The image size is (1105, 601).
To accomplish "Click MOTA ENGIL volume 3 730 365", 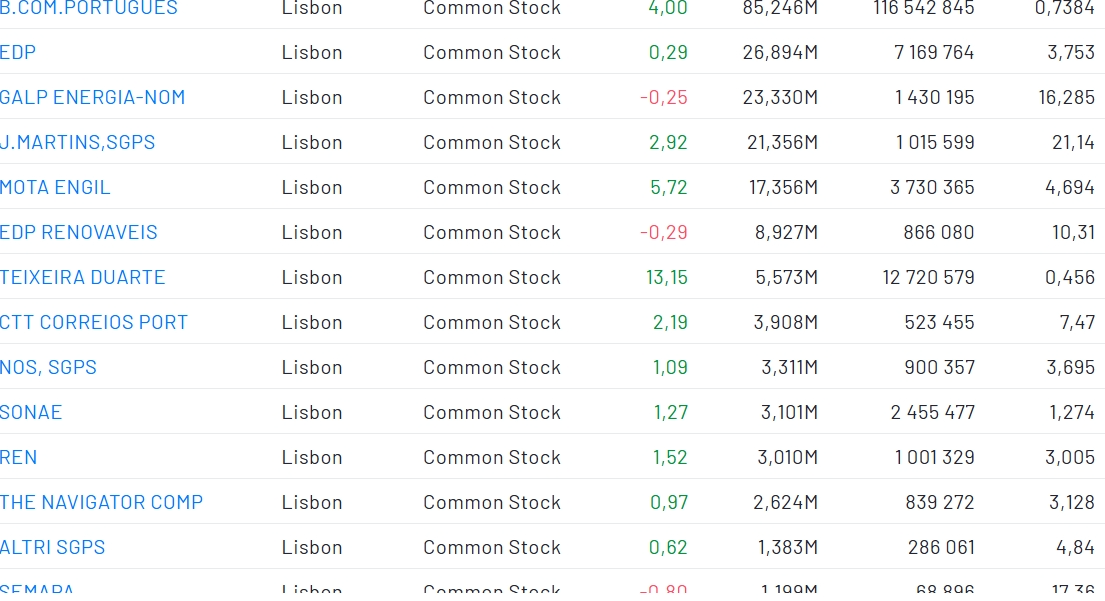I will pos(932,187).
